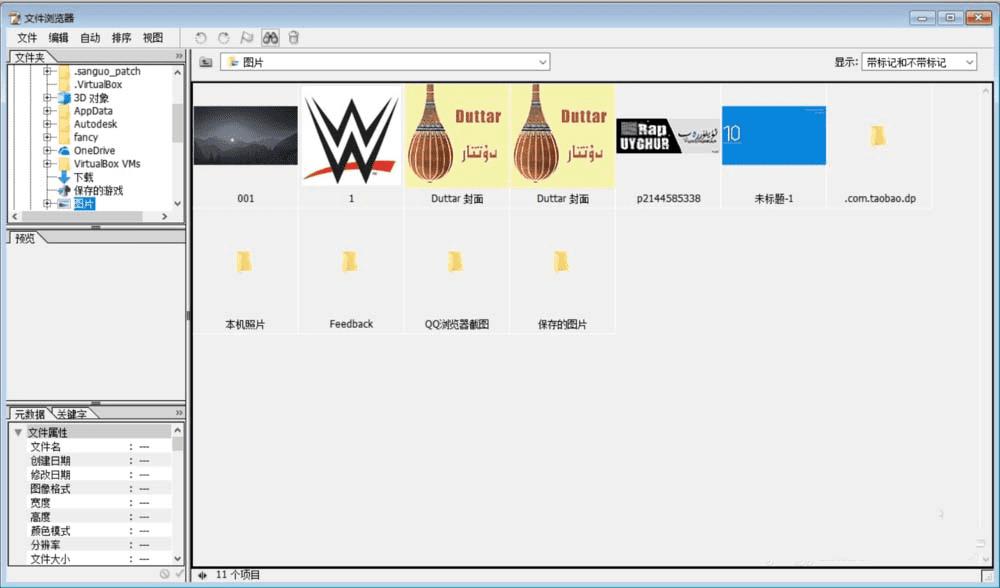
Task: Click the 文件夹 panel tab
Action: coord(29,57)
